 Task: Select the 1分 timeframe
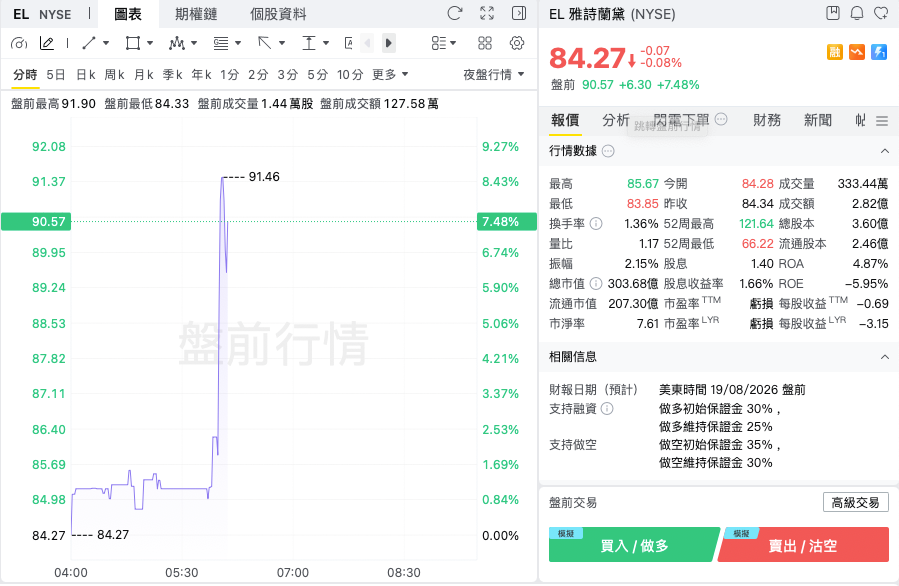229,75
